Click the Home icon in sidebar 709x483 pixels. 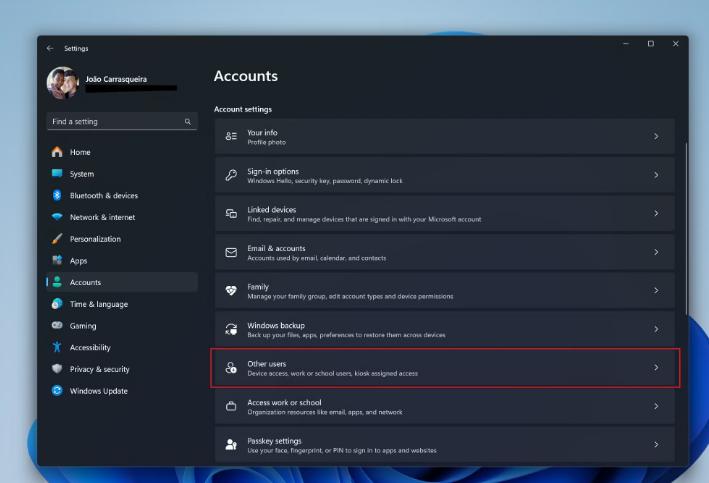point(57,152)
